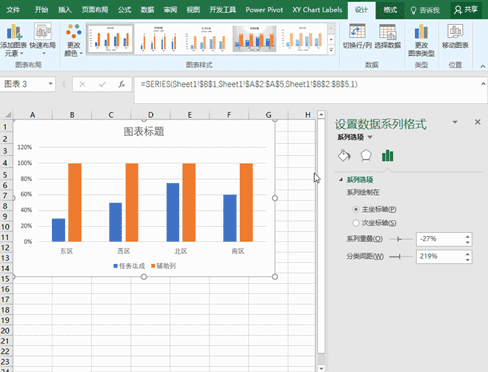Open the 快速布局 gallery

click(x=43, y=39)
